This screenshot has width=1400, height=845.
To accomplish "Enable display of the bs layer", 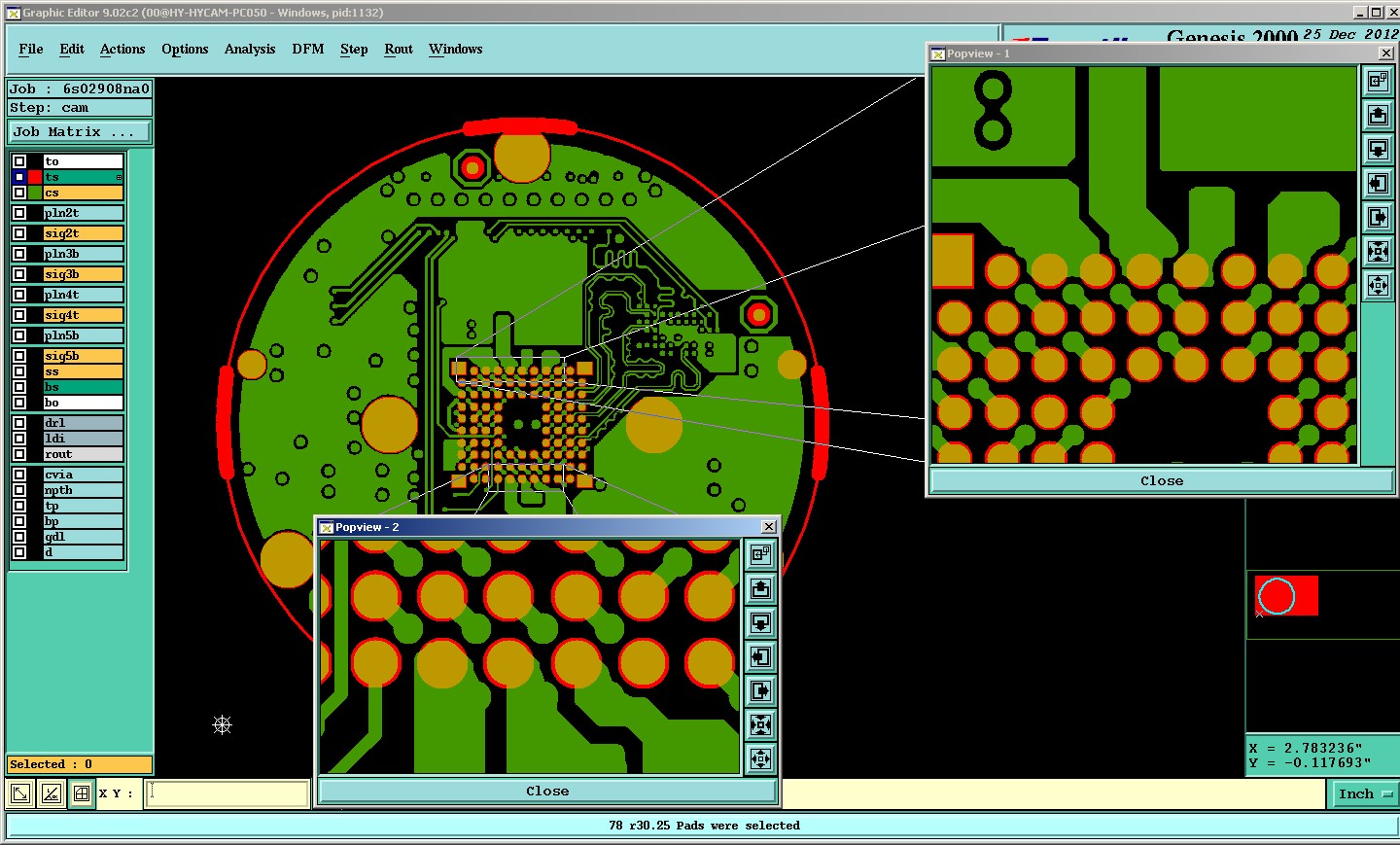I will (19, 387).
